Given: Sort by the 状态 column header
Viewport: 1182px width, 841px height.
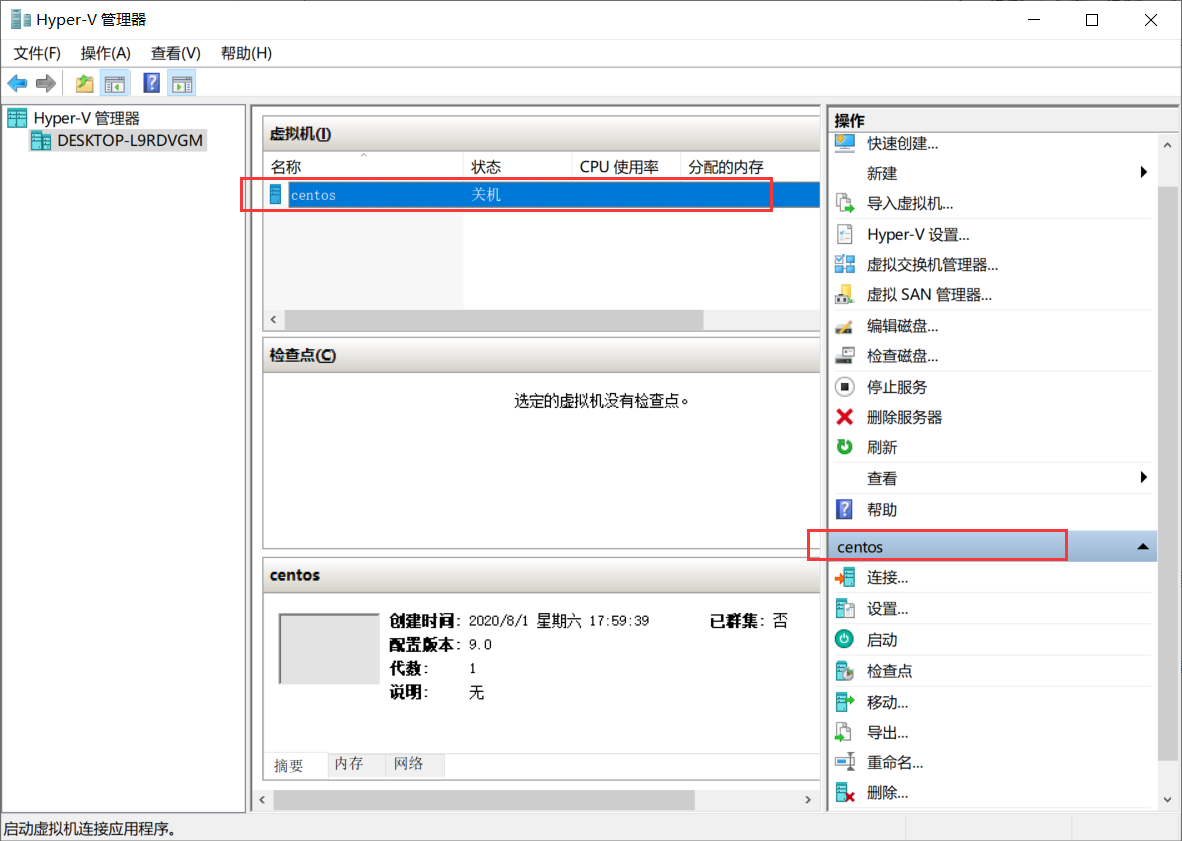Looking at the screenshot, I should pyautogui.click(x=518, y=167).
